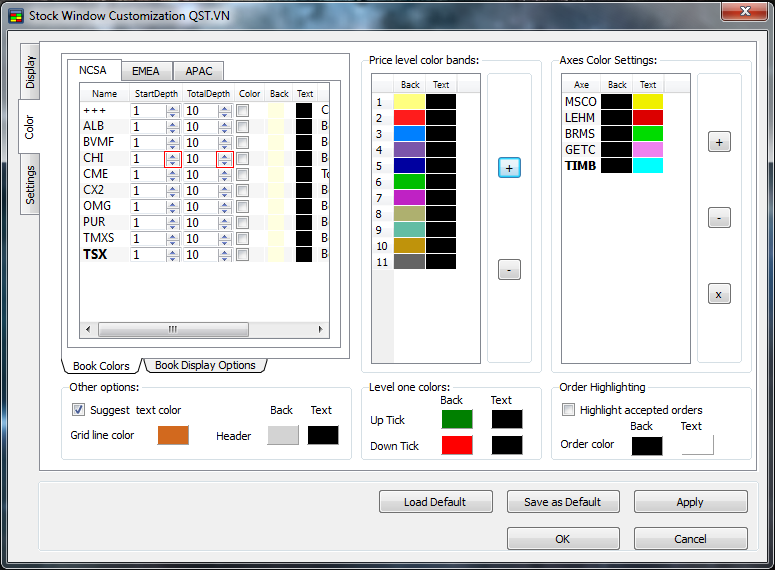Enable Highlight accepted orders checkbox
The height and width of the screenshot is (570, 775).
tap(569, 410)
